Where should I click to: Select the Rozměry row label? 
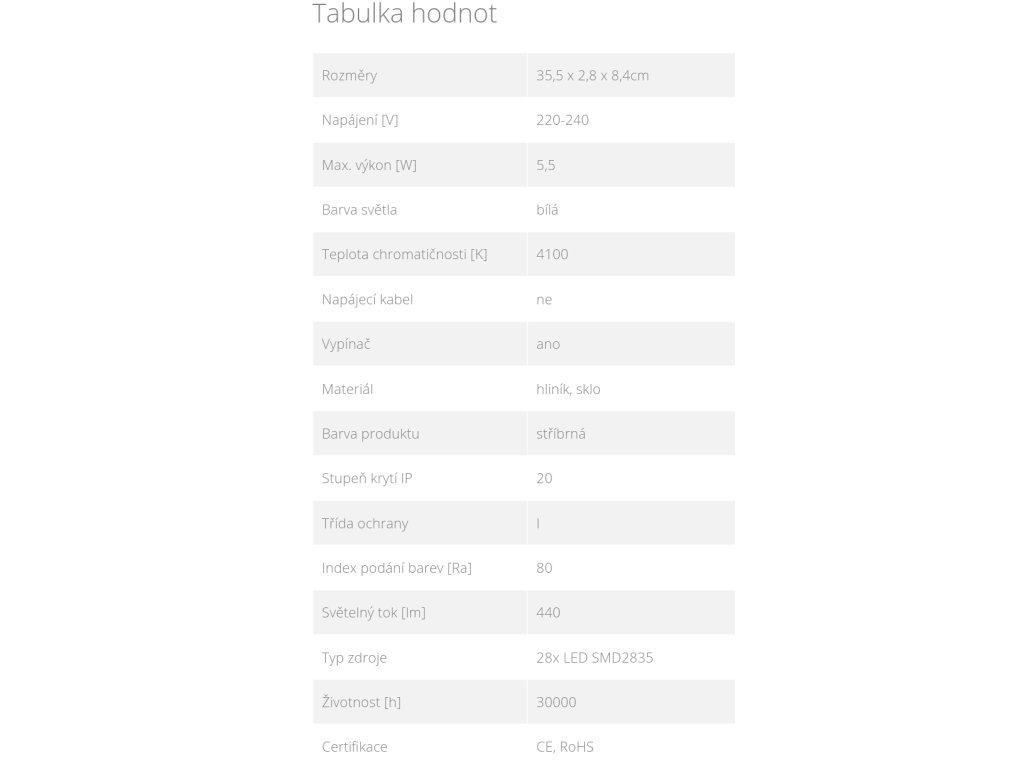point(349,76)
